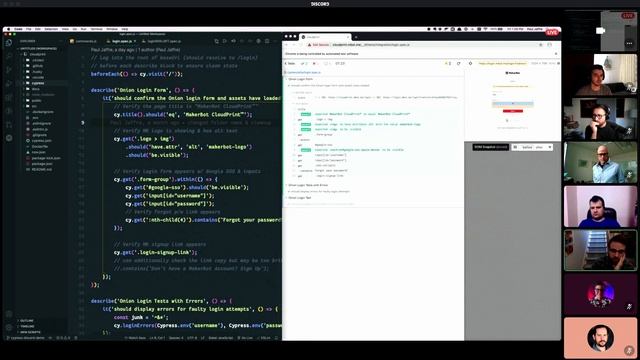Collapse the 'Onion Login Form' suite in Cypress
Screen dimensions: 640x360
pos(300,79)
